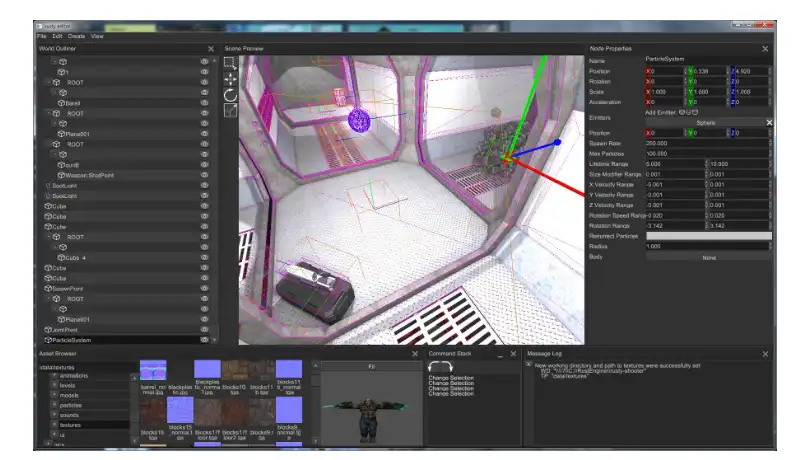
Task: Remove the Sphere emitter with its X
Action: click(x=769, y=123)
